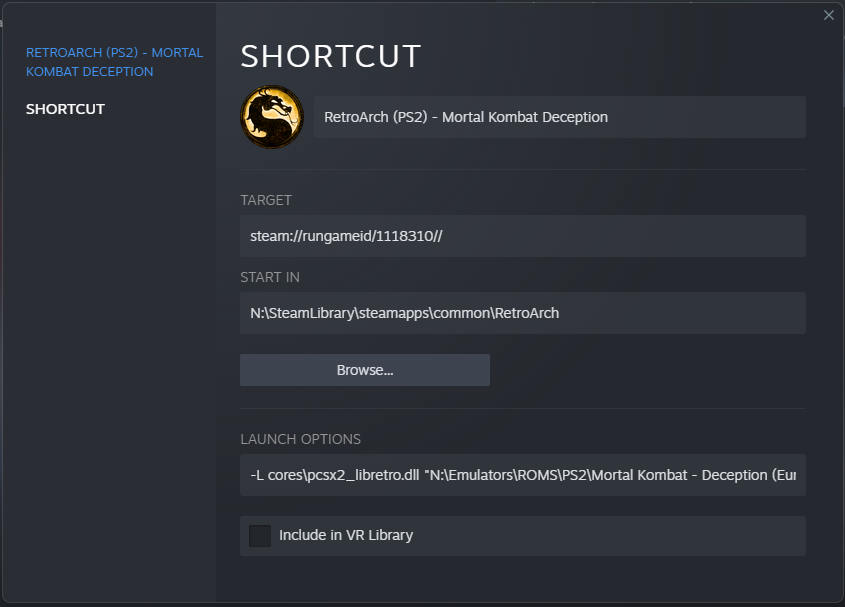Click the SHORTCUT heading label
845x607 pixels.
pos(331,57)
